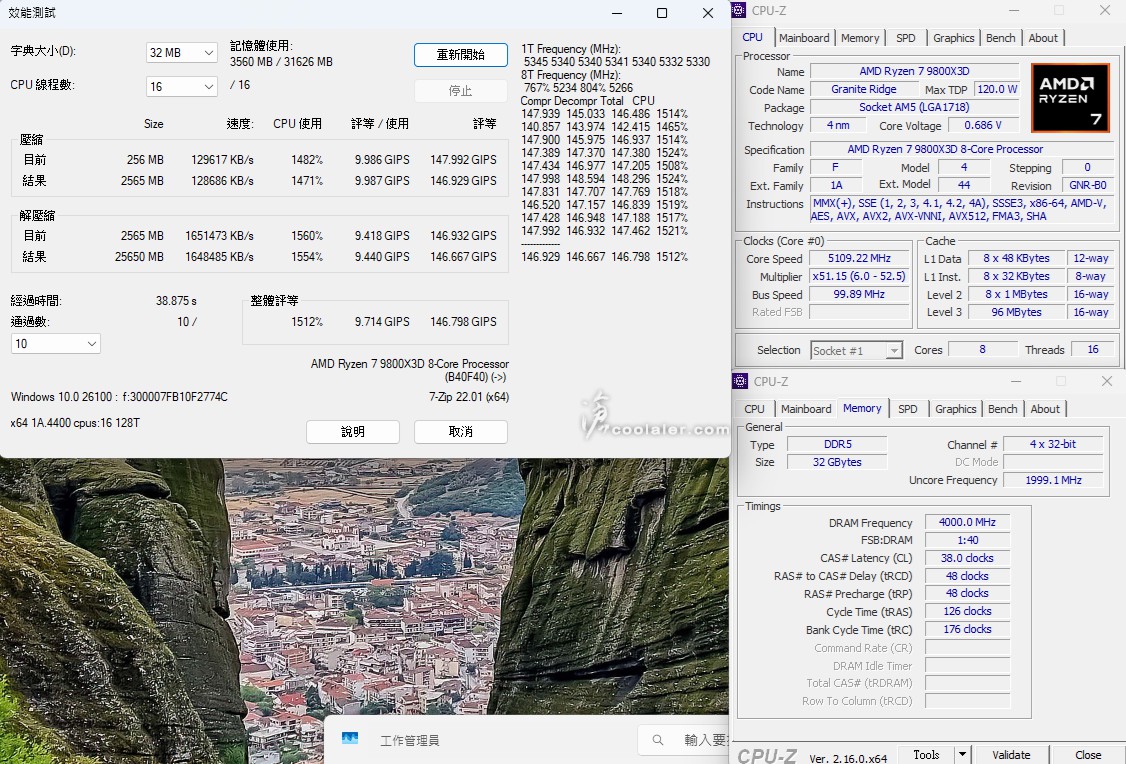Open the SPD tab in the memory timings CPU-Z window
The width and height of the screenshot is (1126, 764).
pyautogui.click(x=907, y=409)
